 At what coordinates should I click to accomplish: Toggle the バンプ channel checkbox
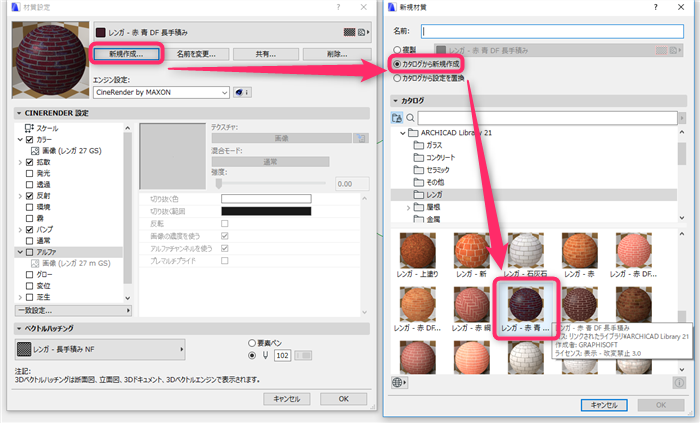(x=29, y=229)
